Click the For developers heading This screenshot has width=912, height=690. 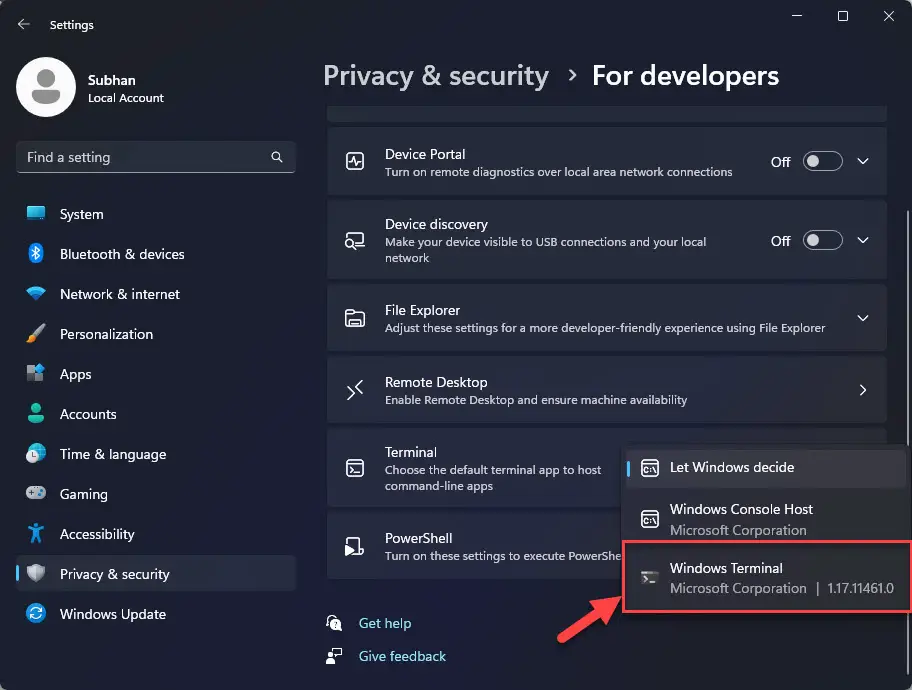[685, 76]
